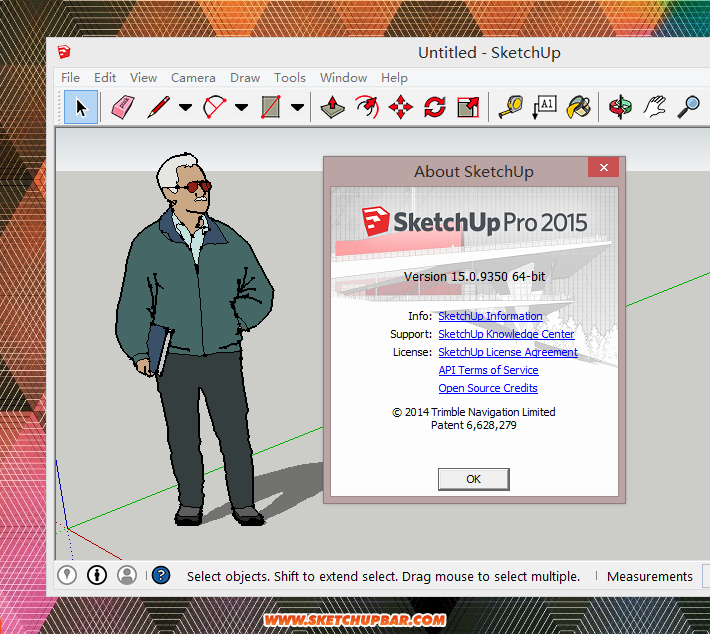Confirm with the OK button

pos(474,479)
